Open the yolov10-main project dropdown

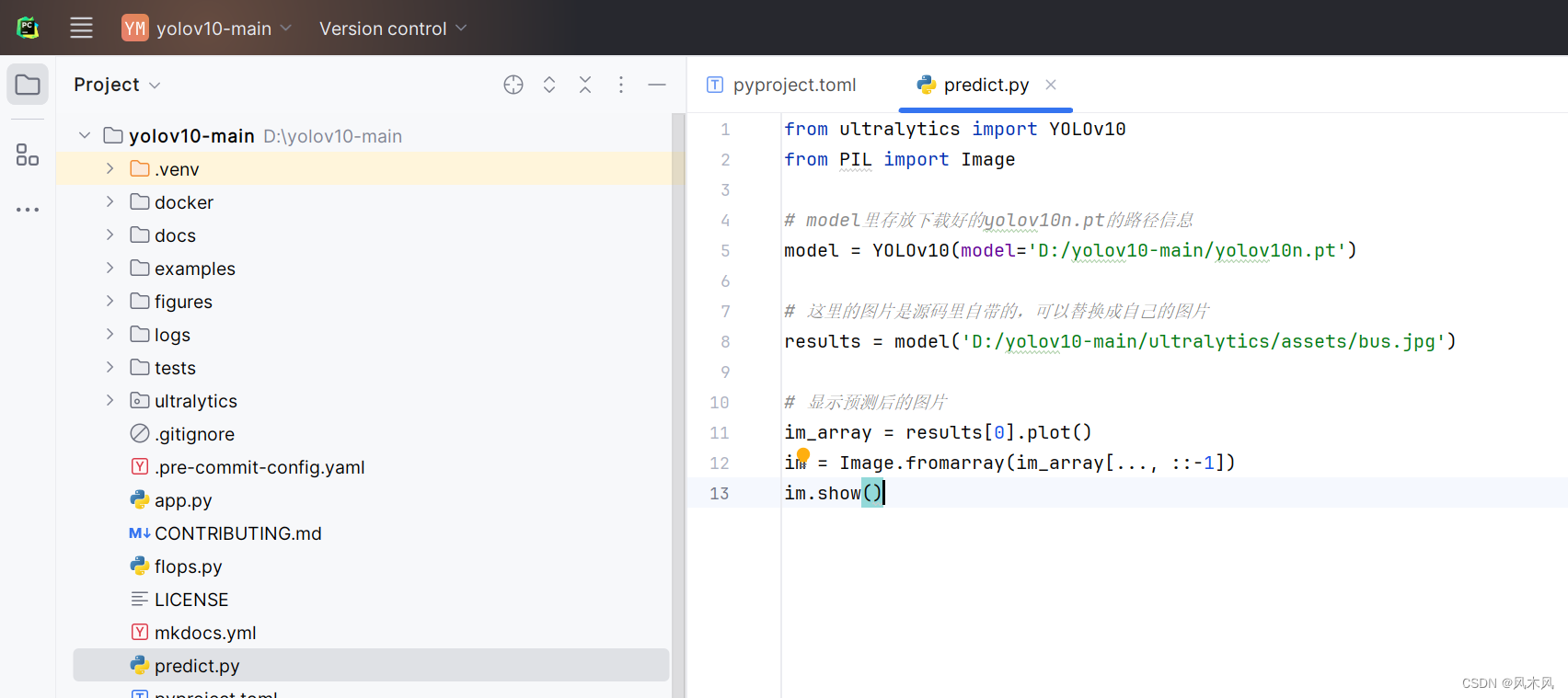(x=224, y=29)
